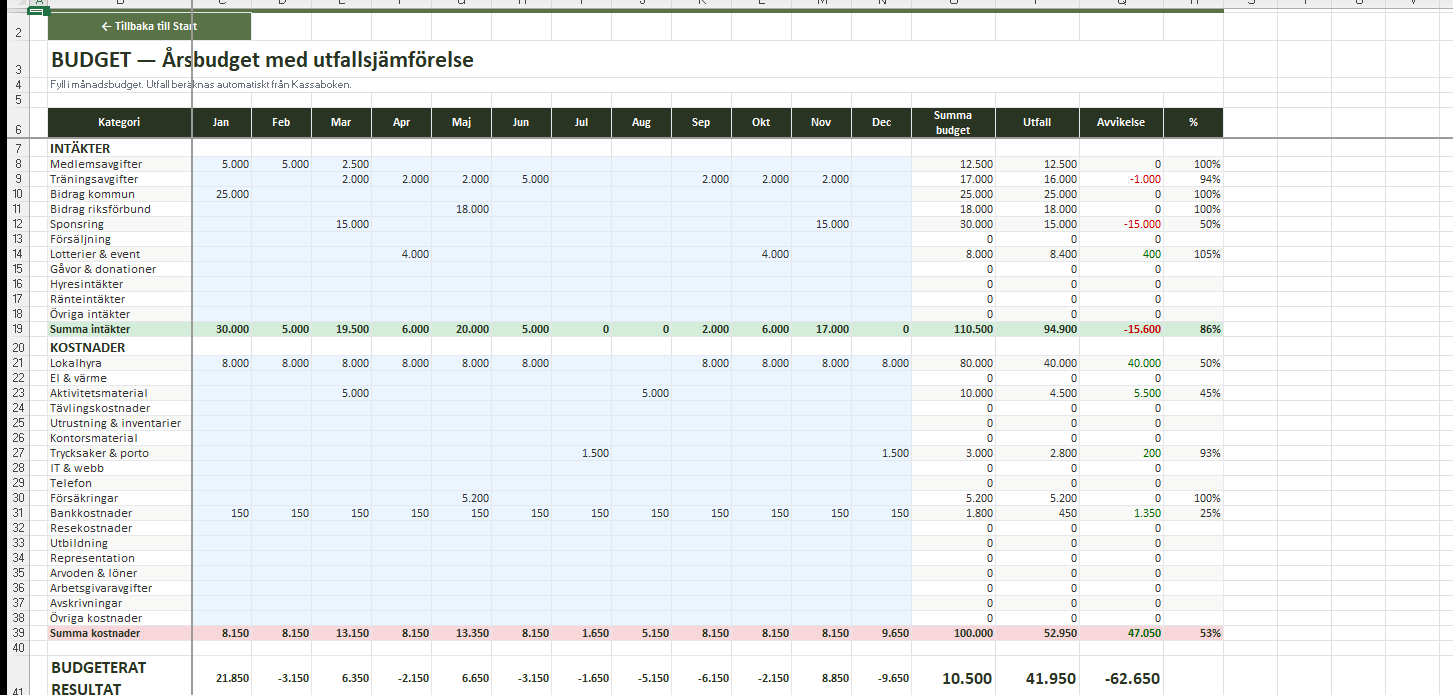Select the Bidrag riksförbund May value 18.000
This screenshot has width=1453, height=695.
coord(461,209)
